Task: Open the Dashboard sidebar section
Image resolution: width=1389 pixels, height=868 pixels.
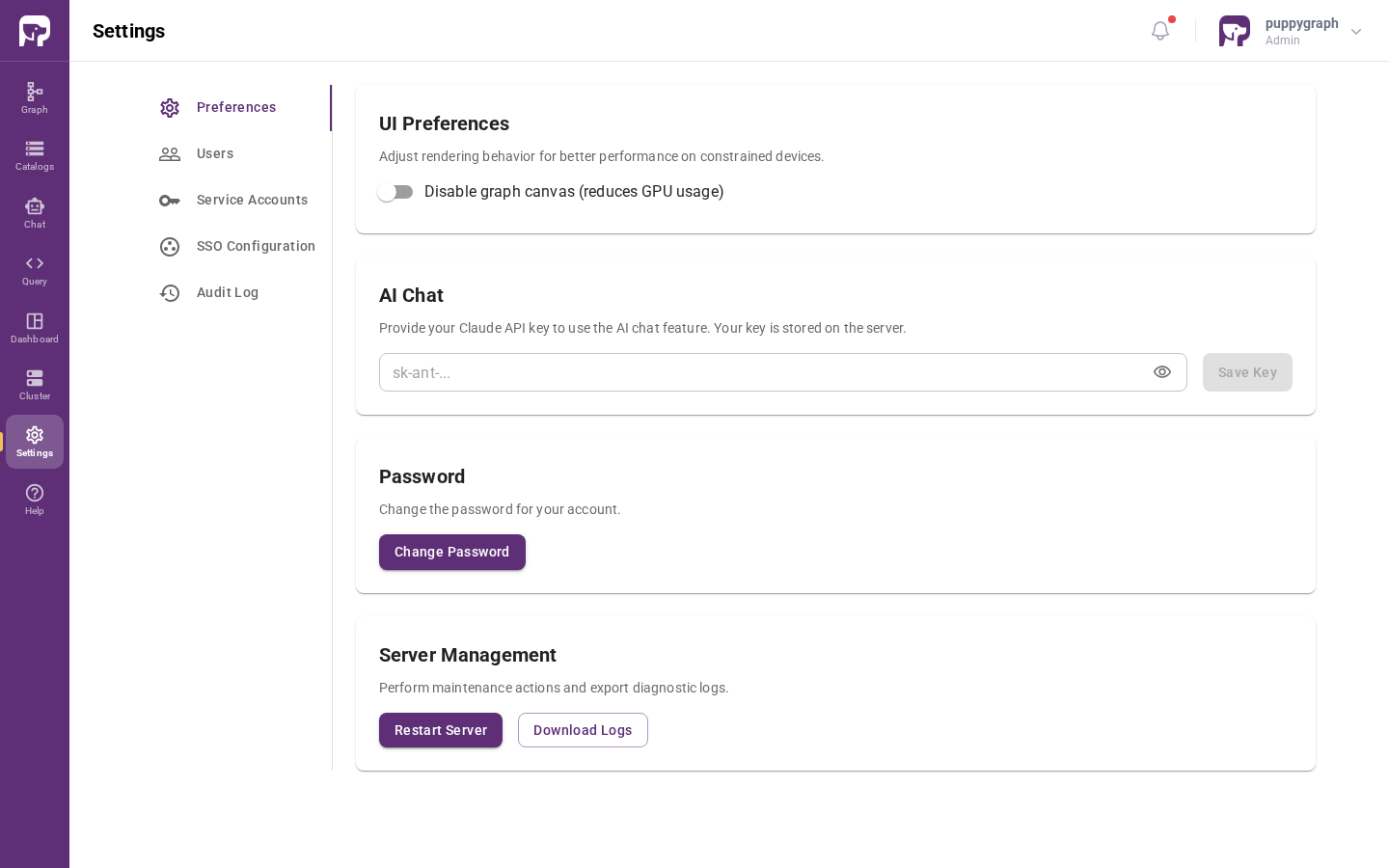Action: tap(35, 328)
